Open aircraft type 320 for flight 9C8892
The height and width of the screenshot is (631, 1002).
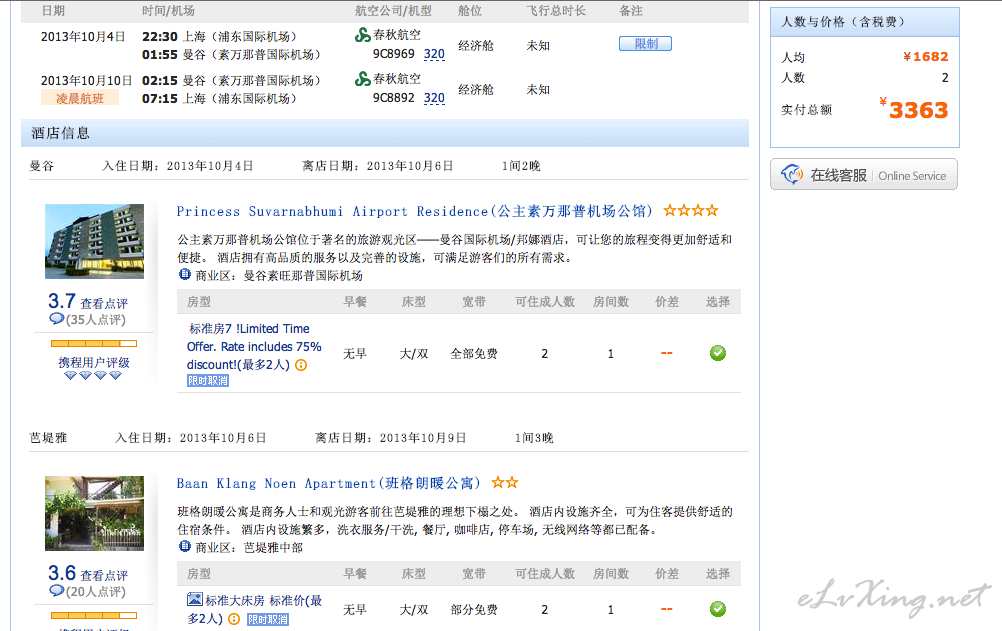[435, 98]
